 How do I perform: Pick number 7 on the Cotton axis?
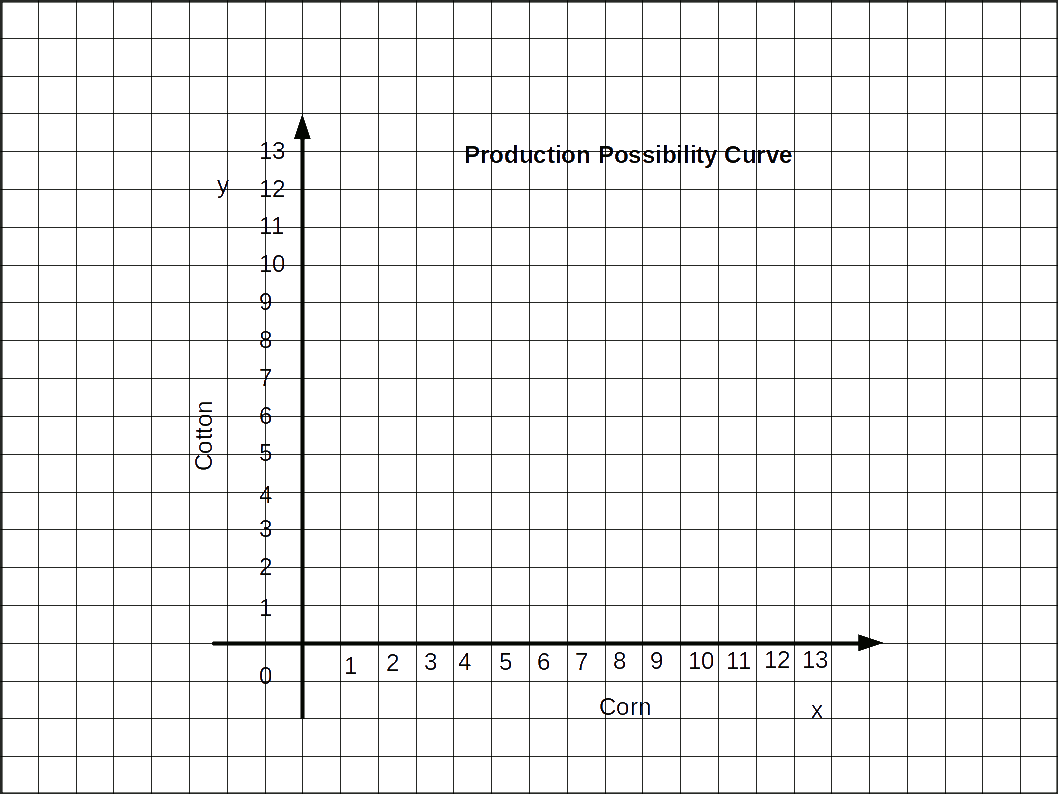[x=266, y=378]
